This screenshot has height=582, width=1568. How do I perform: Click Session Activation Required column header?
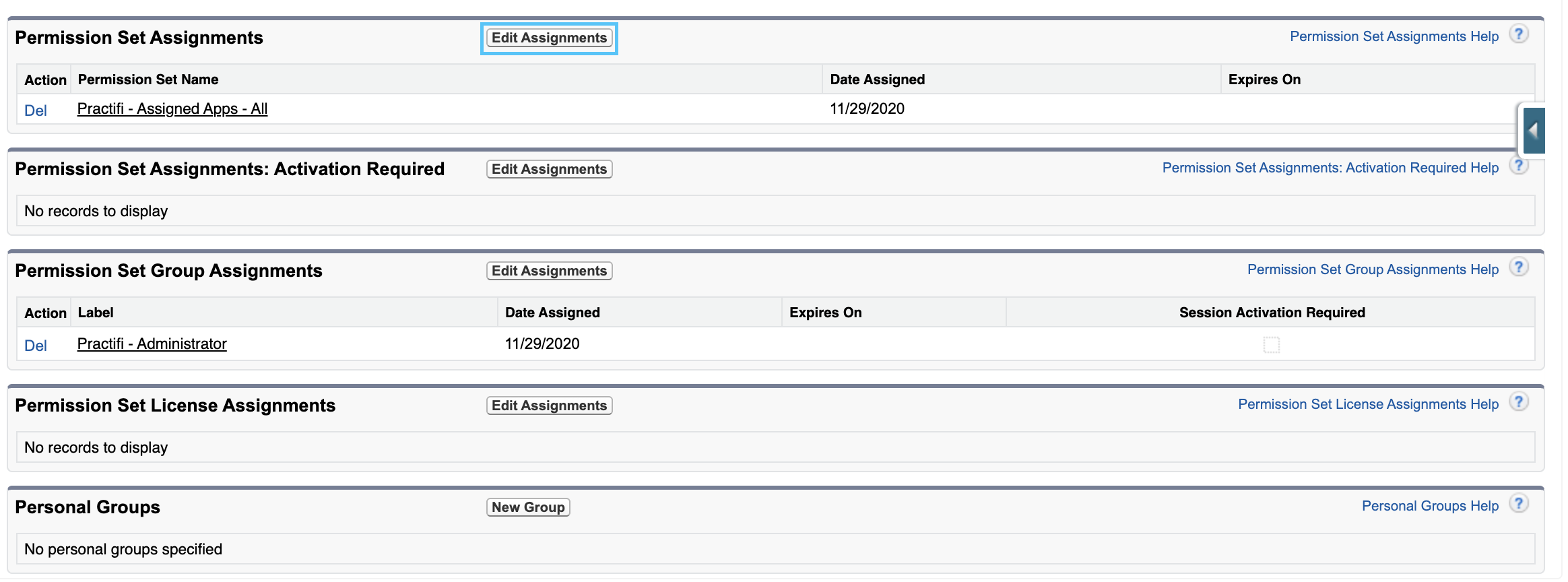coord(1272,313)
